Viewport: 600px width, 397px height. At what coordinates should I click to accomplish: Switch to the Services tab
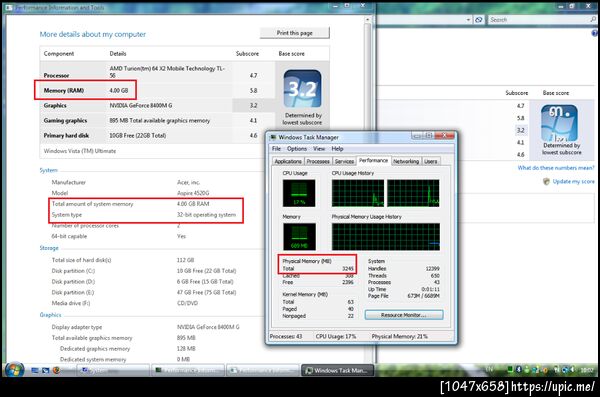(344, 162)
